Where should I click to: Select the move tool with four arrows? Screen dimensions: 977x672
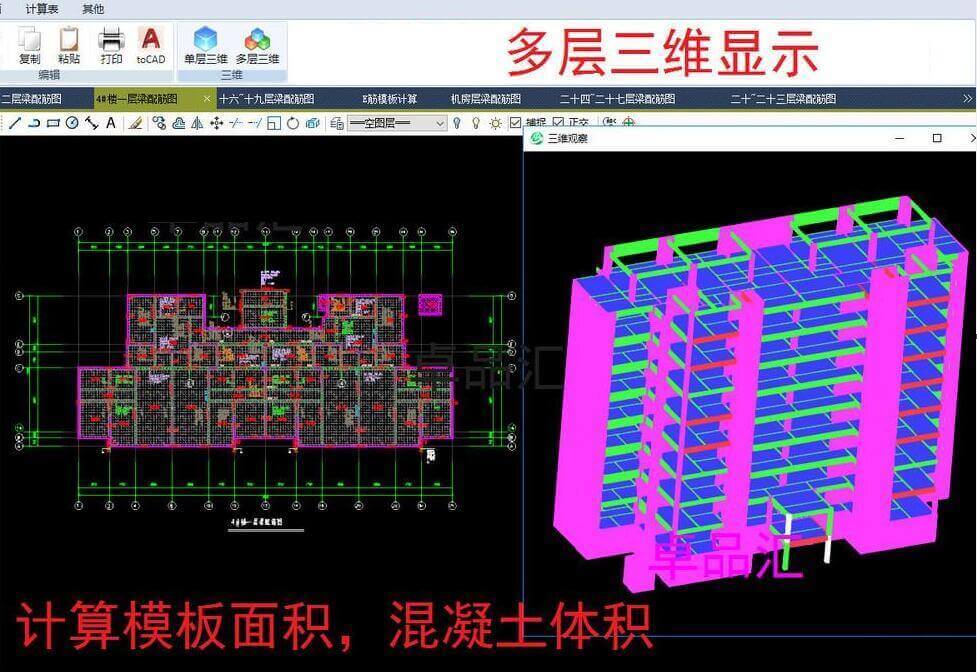pos(216,123)
